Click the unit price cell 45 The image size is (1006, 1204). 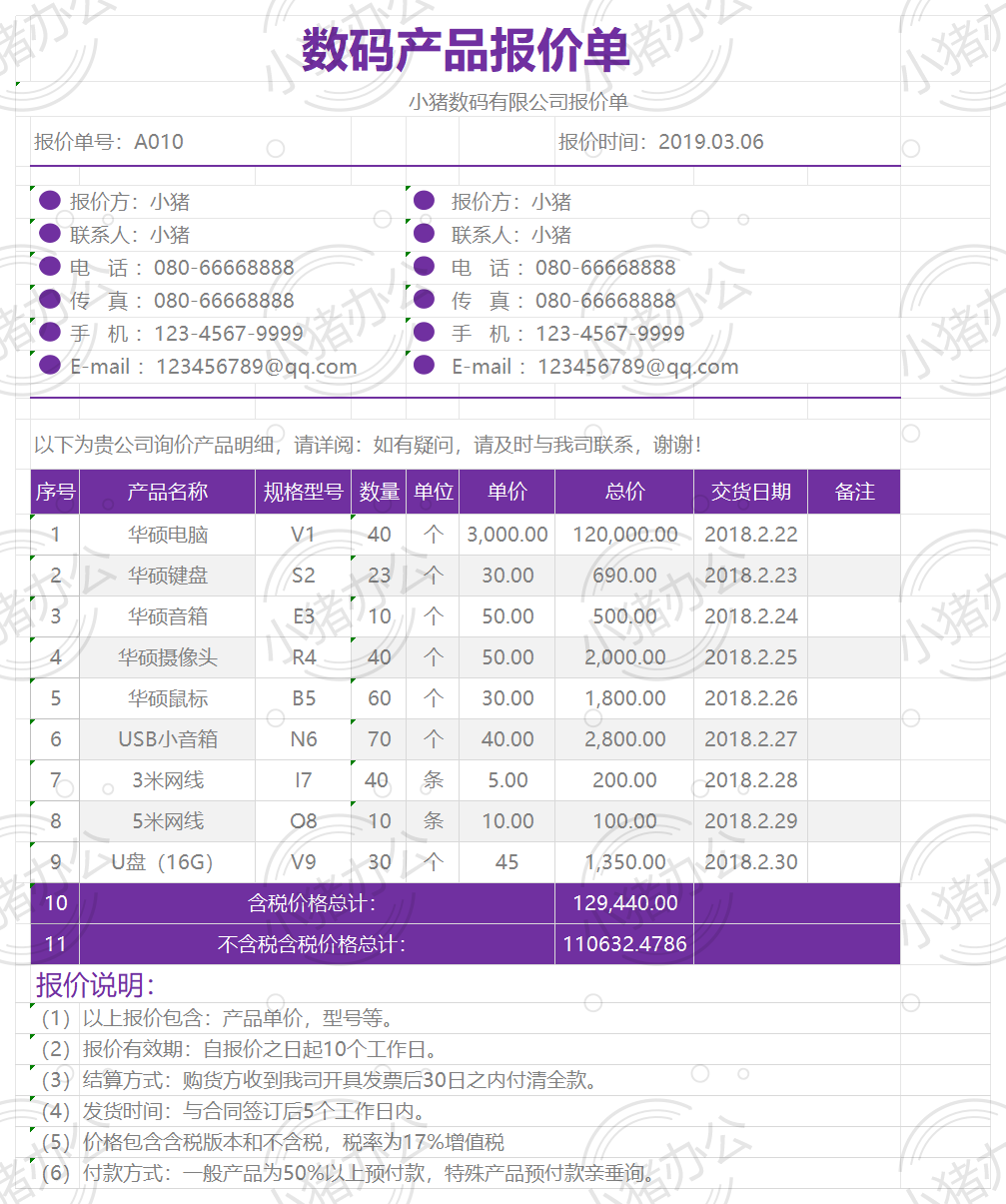coord(507,862)
